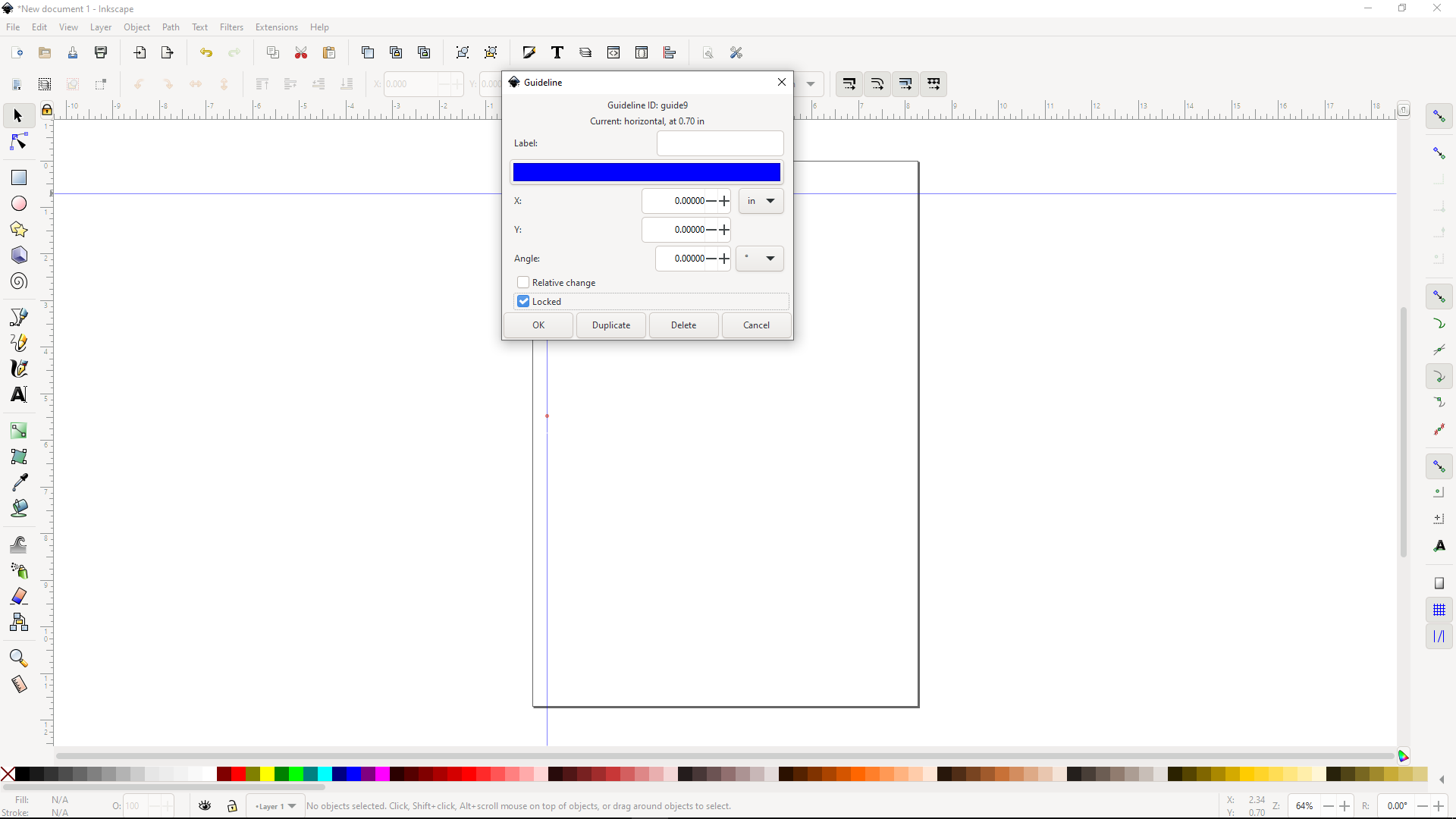Open the inches unit dropdown

[761, 201]
